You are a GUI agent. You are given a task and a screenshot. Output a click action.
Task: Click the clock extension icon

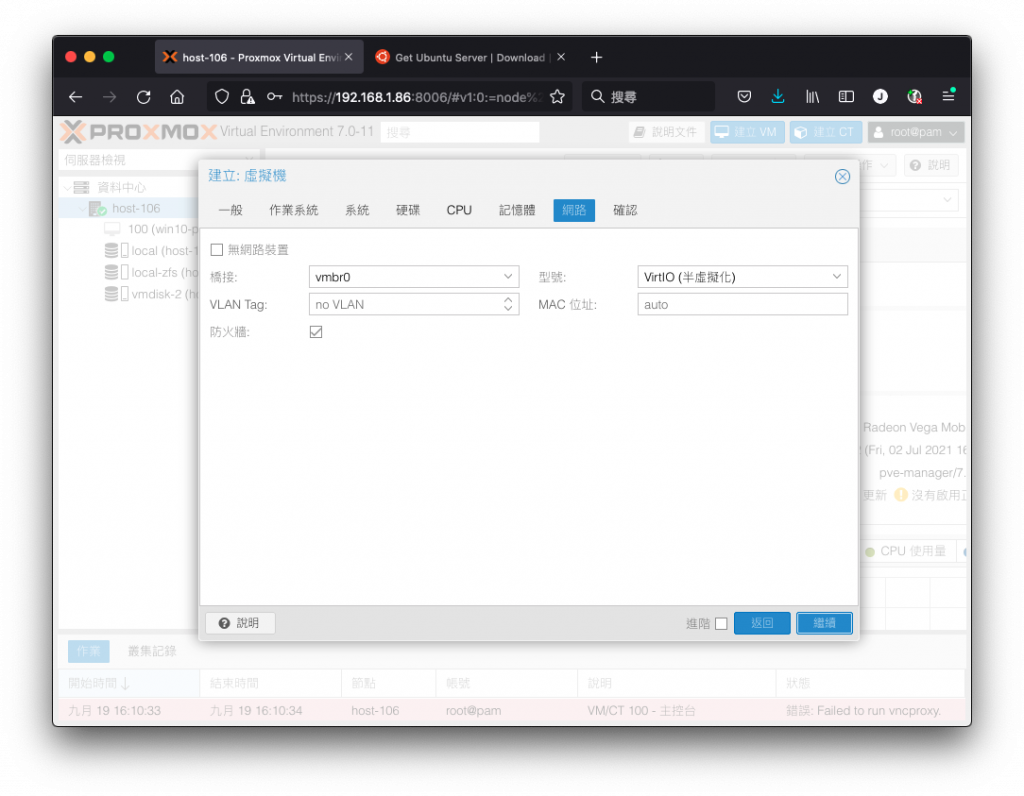click(x=880, y=97)
